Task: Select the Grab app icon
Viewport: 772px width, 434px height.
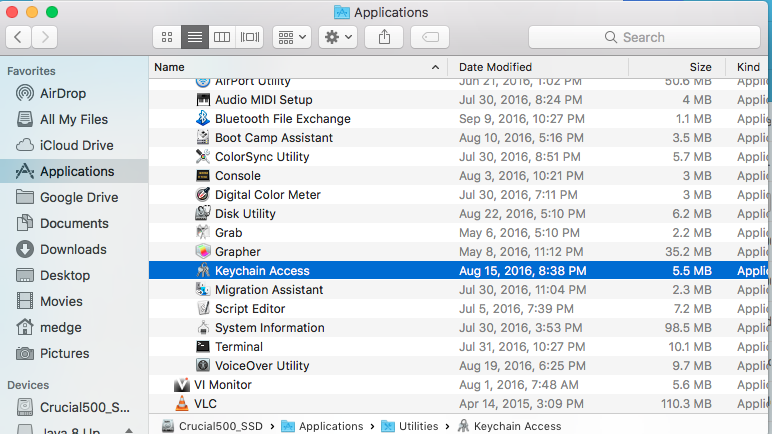Action: (203, 233)
